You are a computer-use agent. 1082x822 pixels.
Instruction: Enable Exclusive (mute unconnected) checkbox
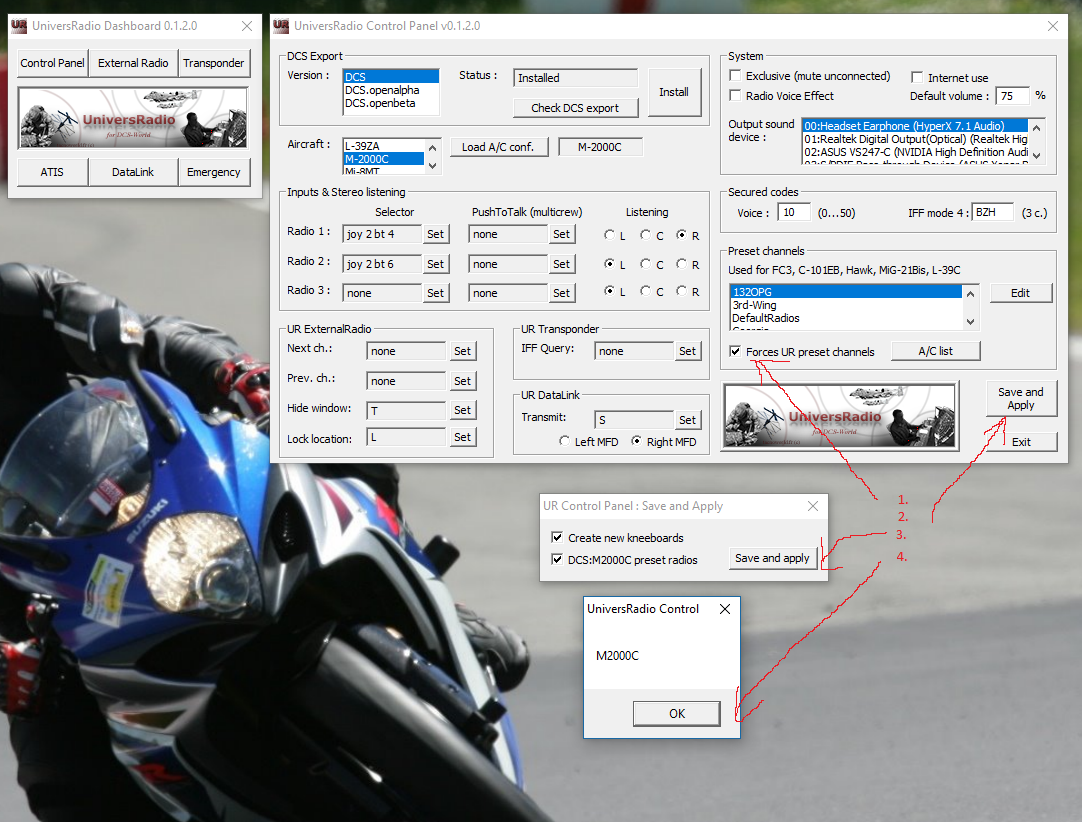coord(736,75)
